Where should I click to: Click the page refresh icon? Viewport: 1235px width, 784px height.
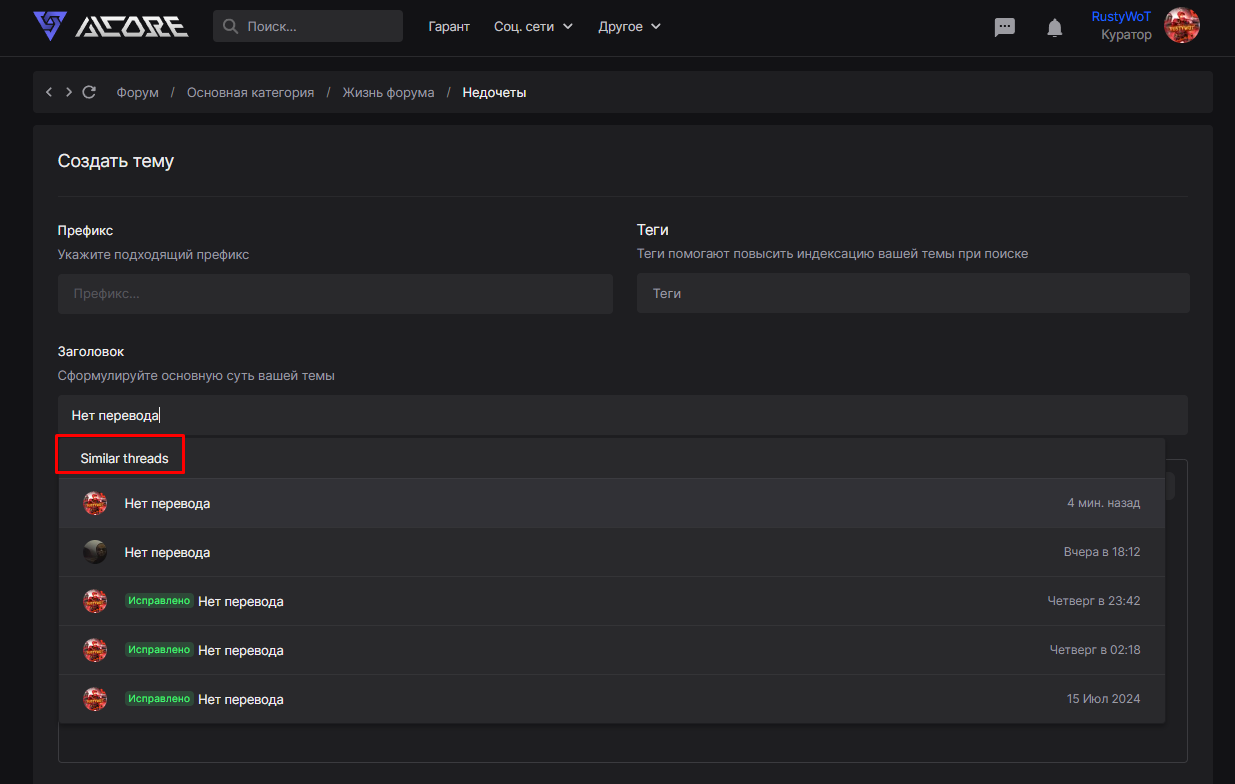89,92
